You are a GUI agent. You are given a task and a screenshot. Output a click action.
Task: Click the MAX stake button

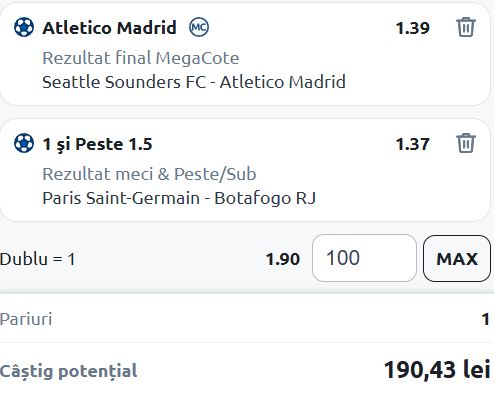tap(457, 258)
